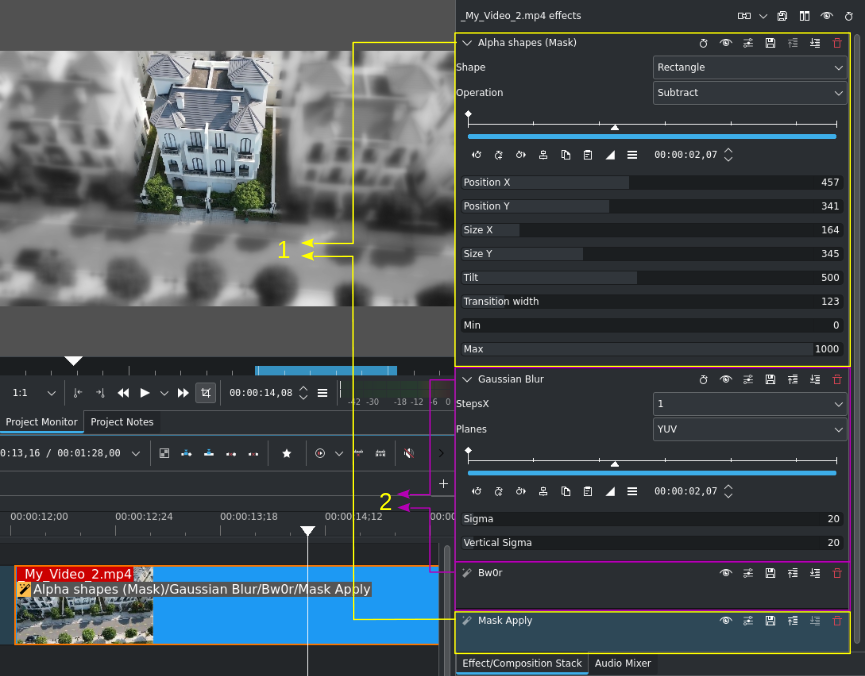Open the Operation dropdown showing Subtract
865x676 pixels.
pyautogui.click(x=749, y=93)
